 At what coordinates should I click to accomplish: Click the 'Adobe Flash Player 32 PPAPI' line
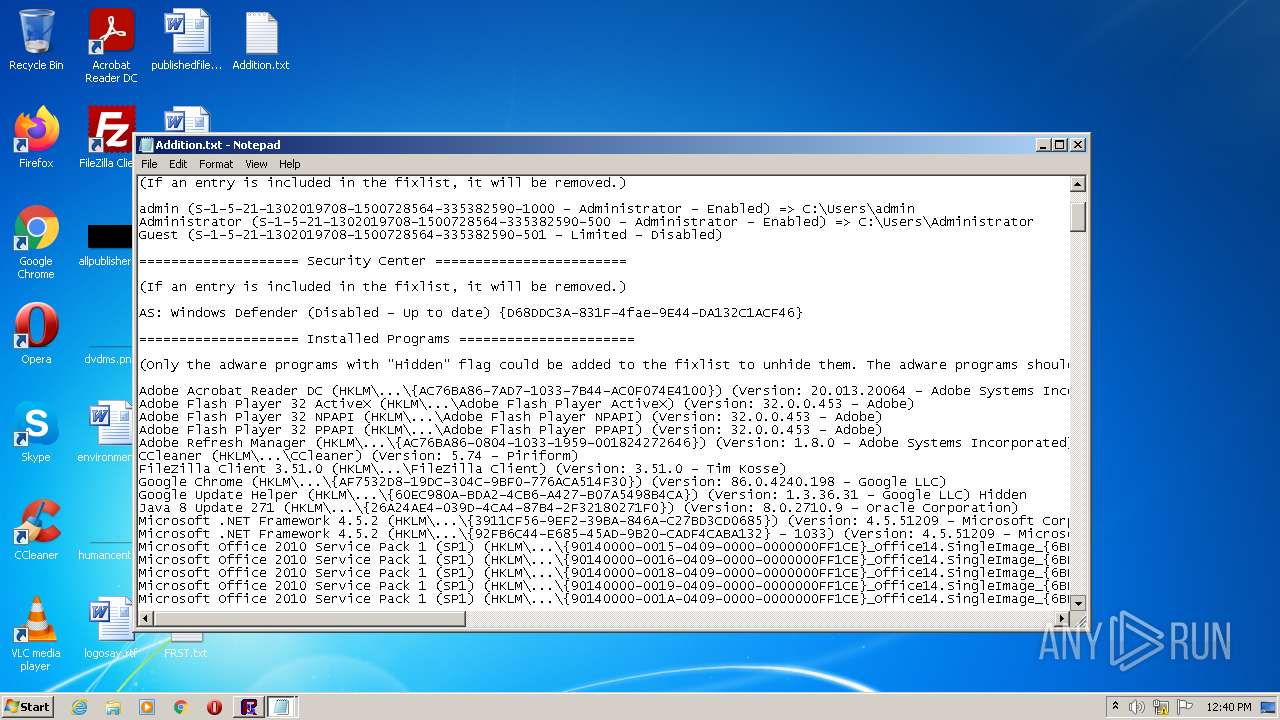510,430
